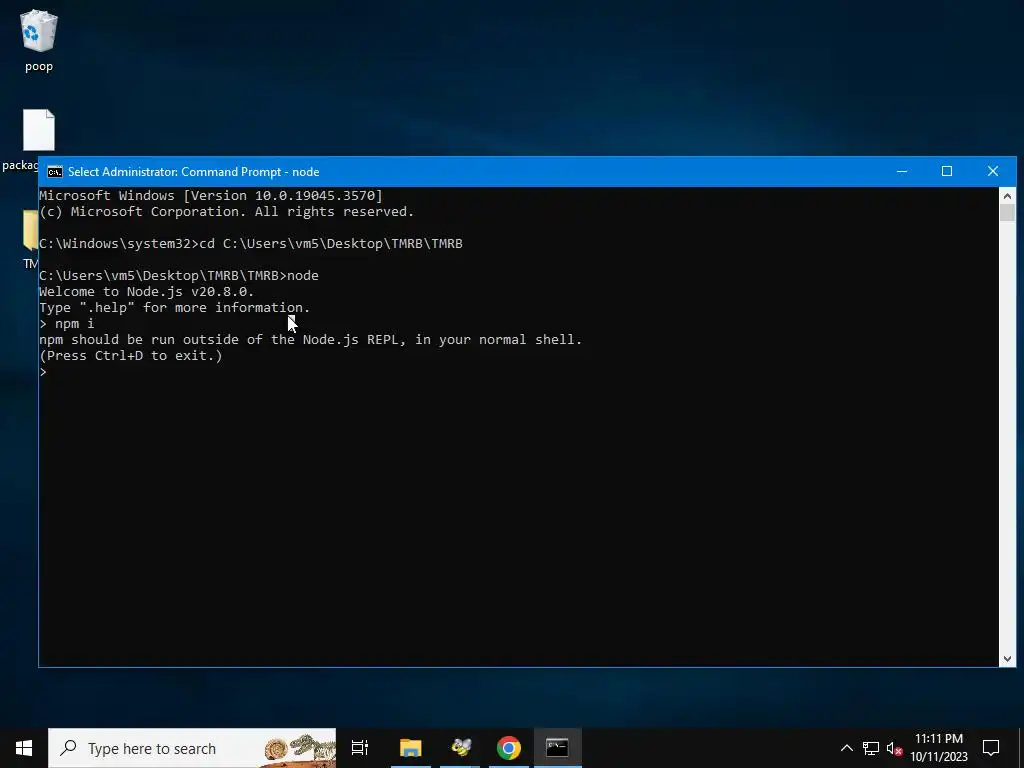Click the fossil search highlight in the search box
Image resolution: width=1024 pixels, height=768 pixels.
(300, 749)
